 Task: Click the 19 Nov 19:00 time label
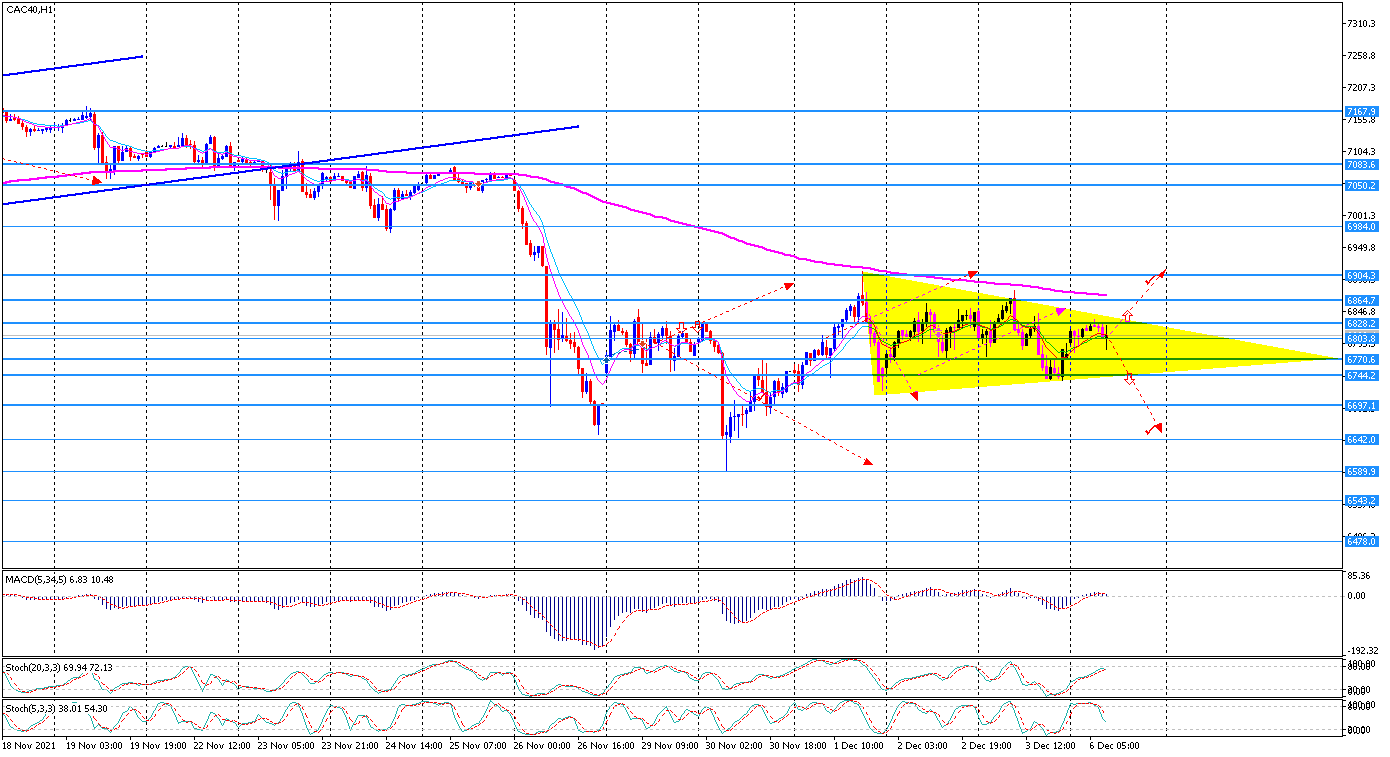160,745
